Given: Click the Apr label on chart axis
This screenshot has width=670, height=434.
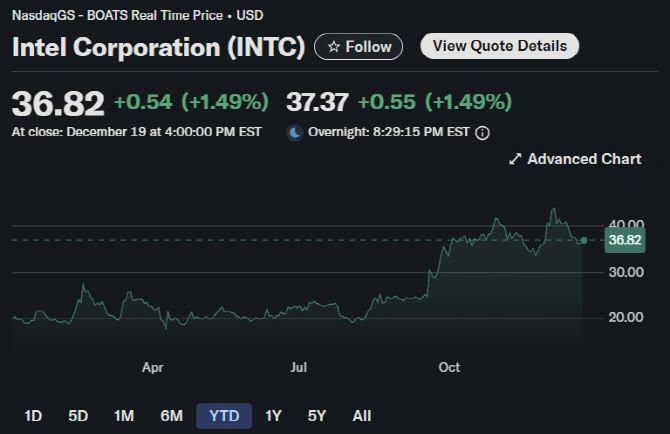Looking at the screenshot, I should pos(152,368).
